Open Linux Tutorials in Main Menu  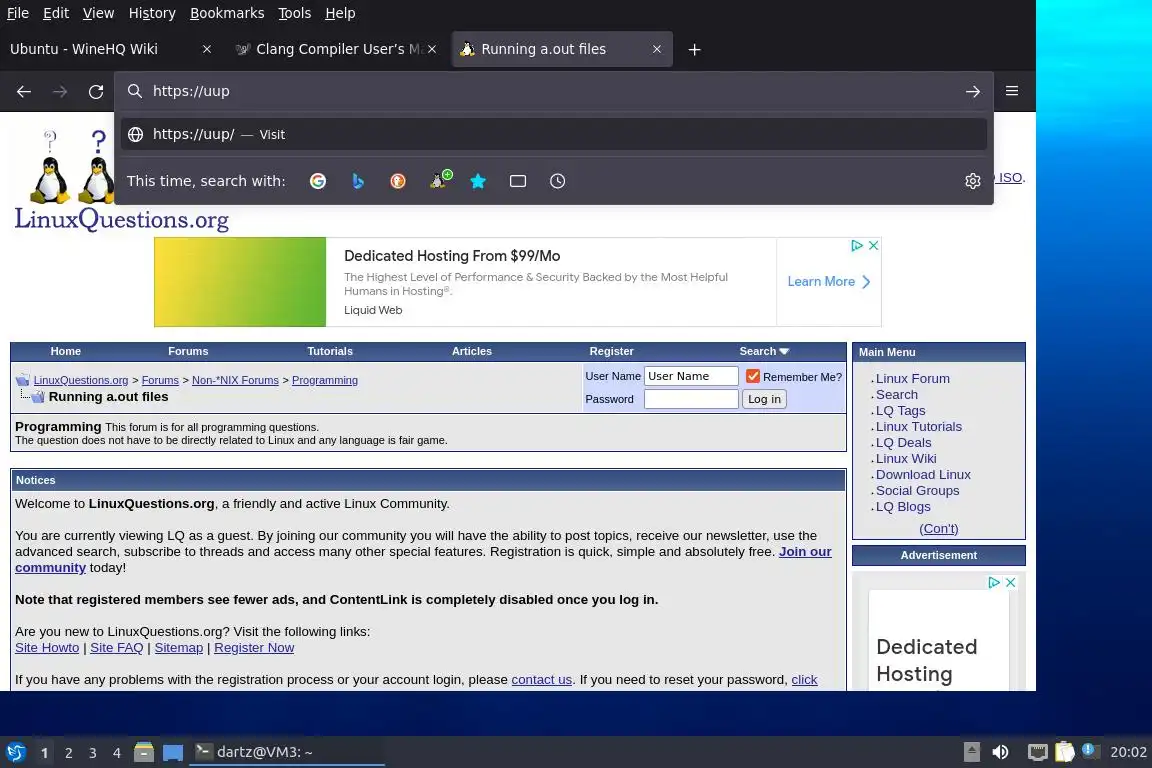(918, 426)
